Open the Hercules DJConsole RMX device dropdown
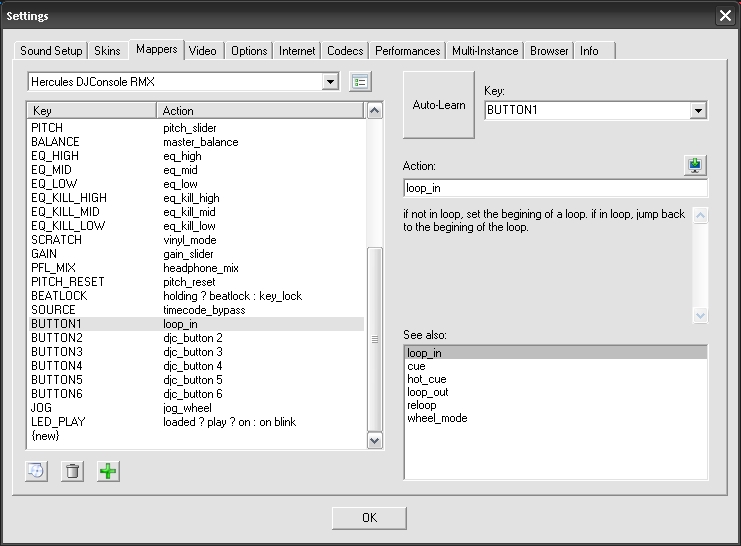Screen dimensions: 741x546 (330, 82)
